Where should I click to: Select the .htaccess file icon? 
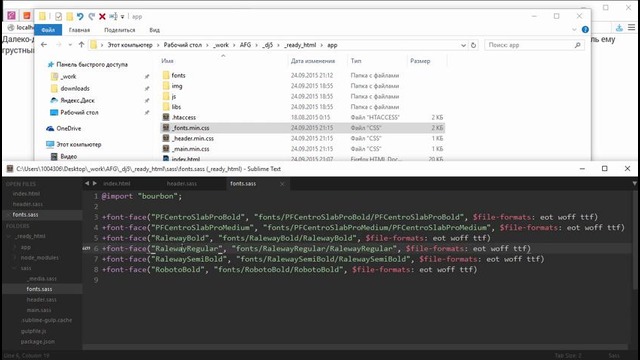tap(166, 117)
